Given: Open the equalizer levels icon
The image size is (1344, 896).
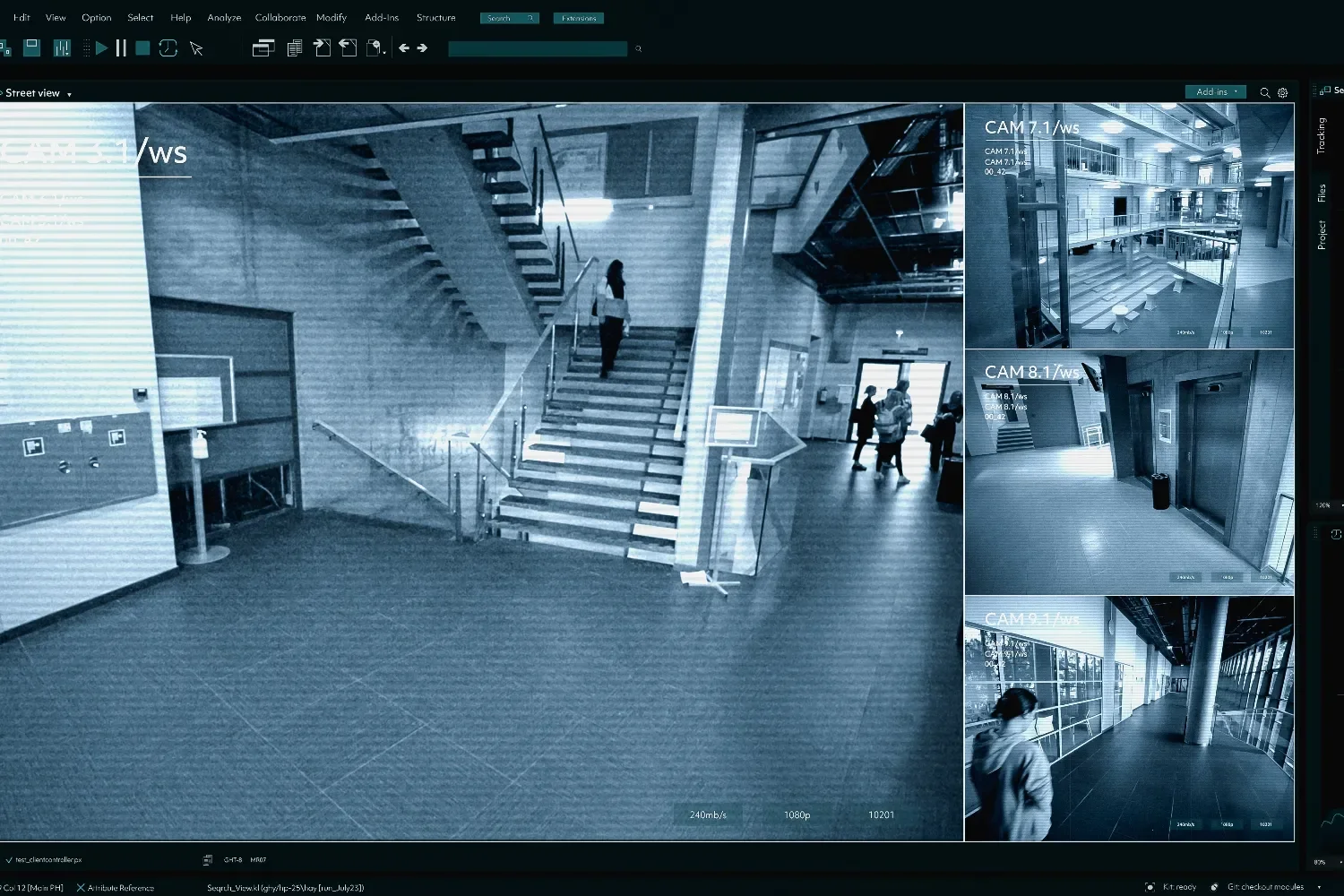Looking at the screenshot, I should click(x=62, y=48).
